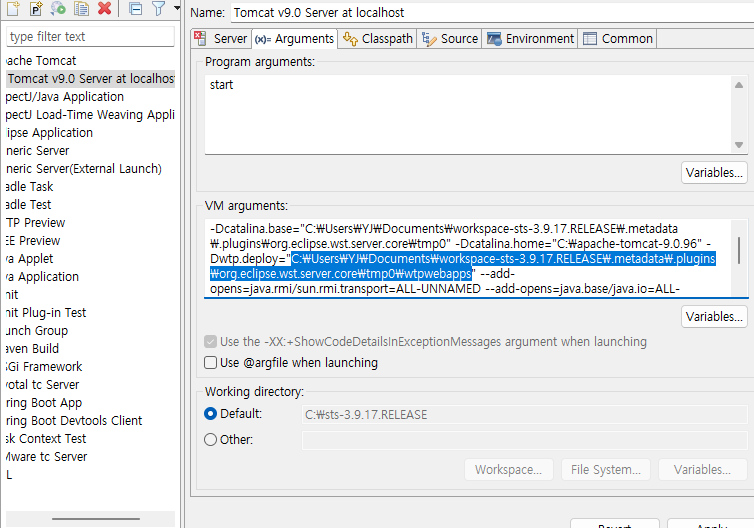The height and width of the screenshot is (528, 754).
Task: Click VM arguments scrollbar thumb
Action: coord(739,250)
